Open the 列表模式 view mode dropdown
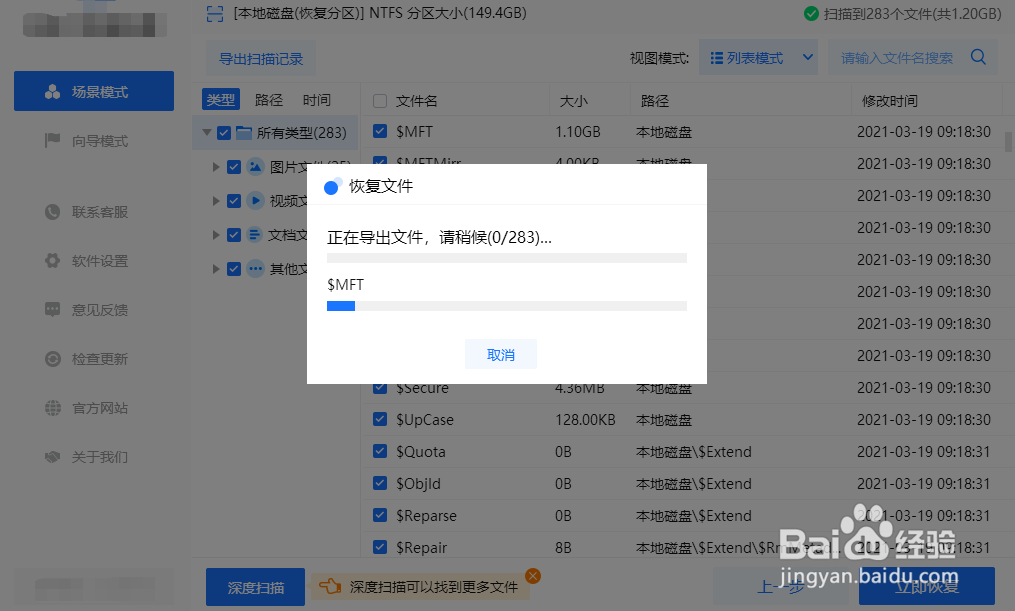This screenshot has width=1015, height=611. coord(758,57)
